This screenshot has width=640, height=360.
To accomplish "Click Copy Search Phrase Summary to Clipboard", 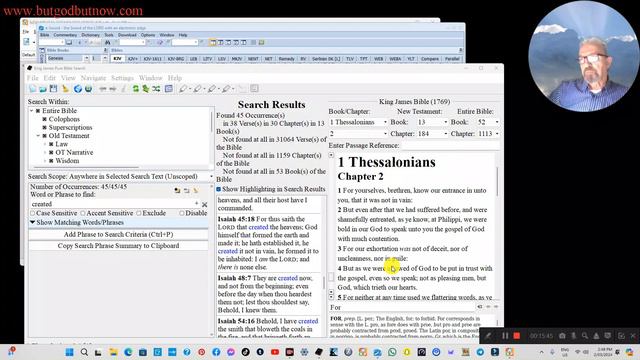I will click(118, 246).
